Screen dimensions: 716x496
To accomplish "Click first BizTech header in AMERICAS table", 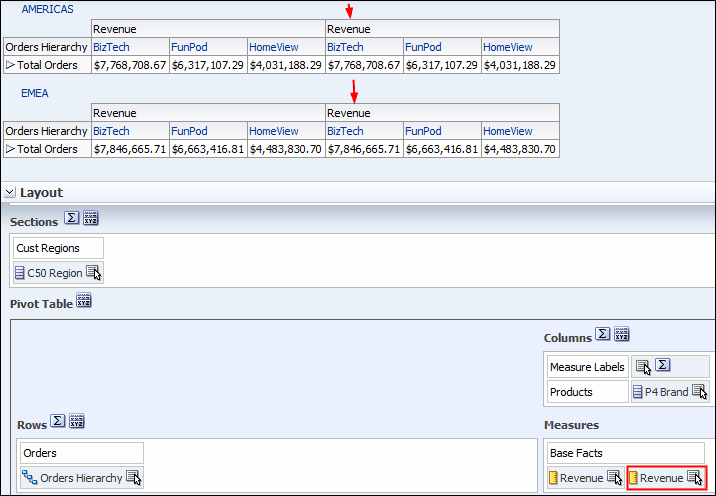I will pos(111,47).
